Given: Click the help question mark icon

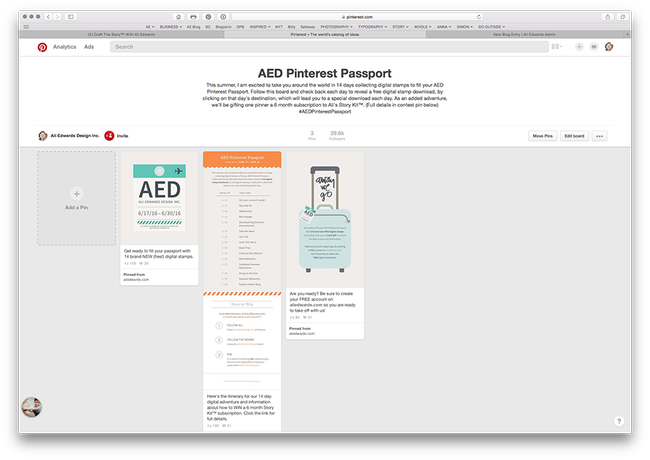Looking at the screenshot, I should pos(619,421).
